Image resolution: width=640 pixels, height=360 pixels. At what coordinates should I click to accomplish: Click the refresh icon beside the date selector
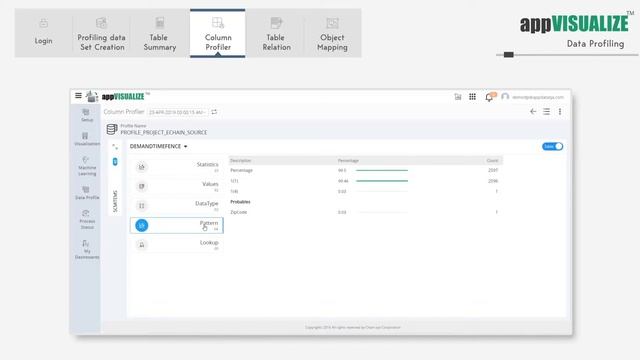click(214, 112)
